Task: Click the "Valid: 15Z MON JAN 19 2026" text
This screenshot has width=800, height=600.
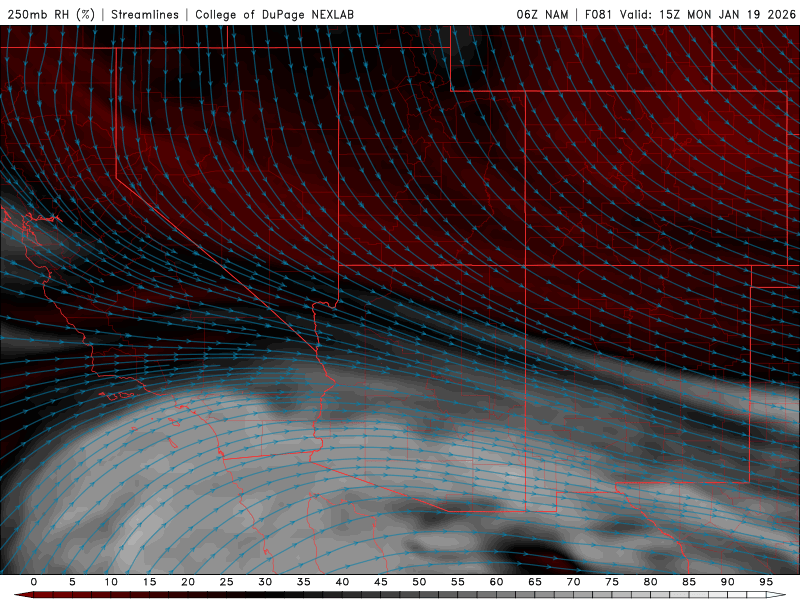Action: point(708,14)
